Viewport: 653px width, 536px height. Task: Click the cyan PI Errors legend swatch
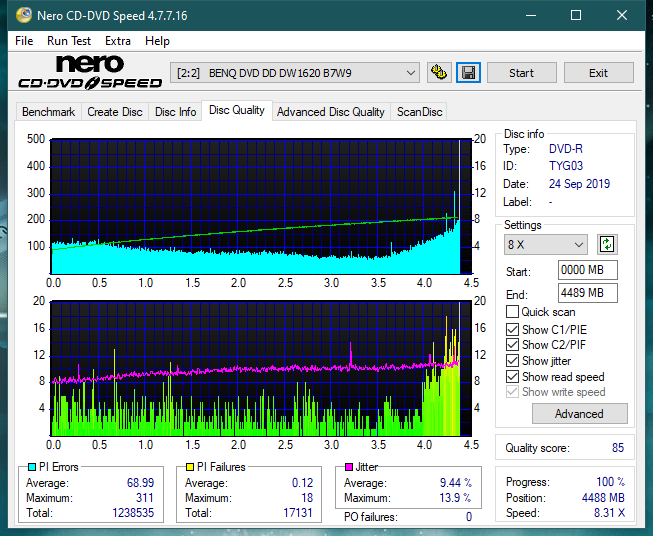coord(31,467)
